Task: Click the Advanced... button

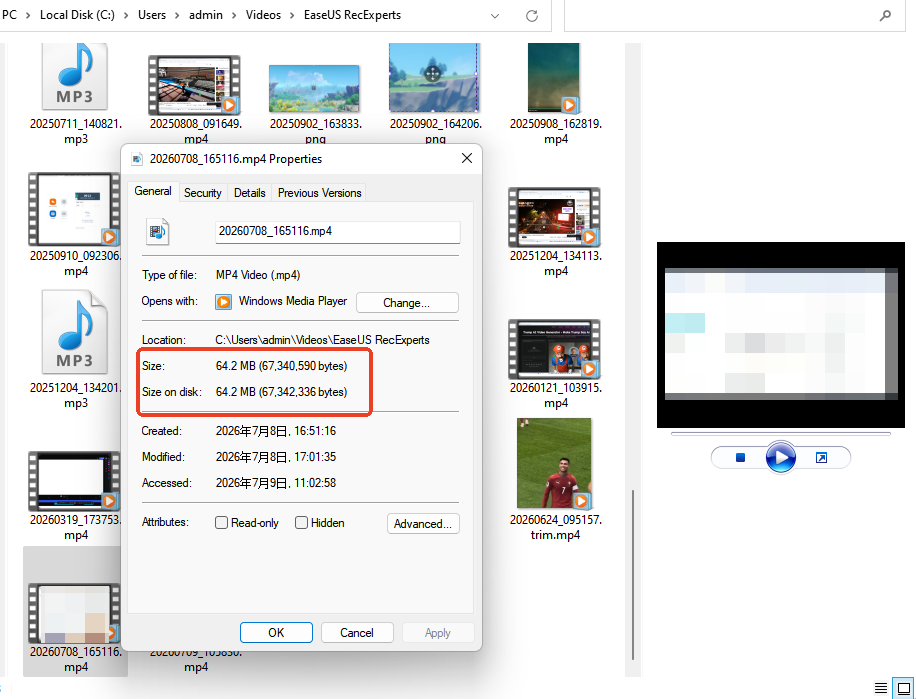Action: 423,523
